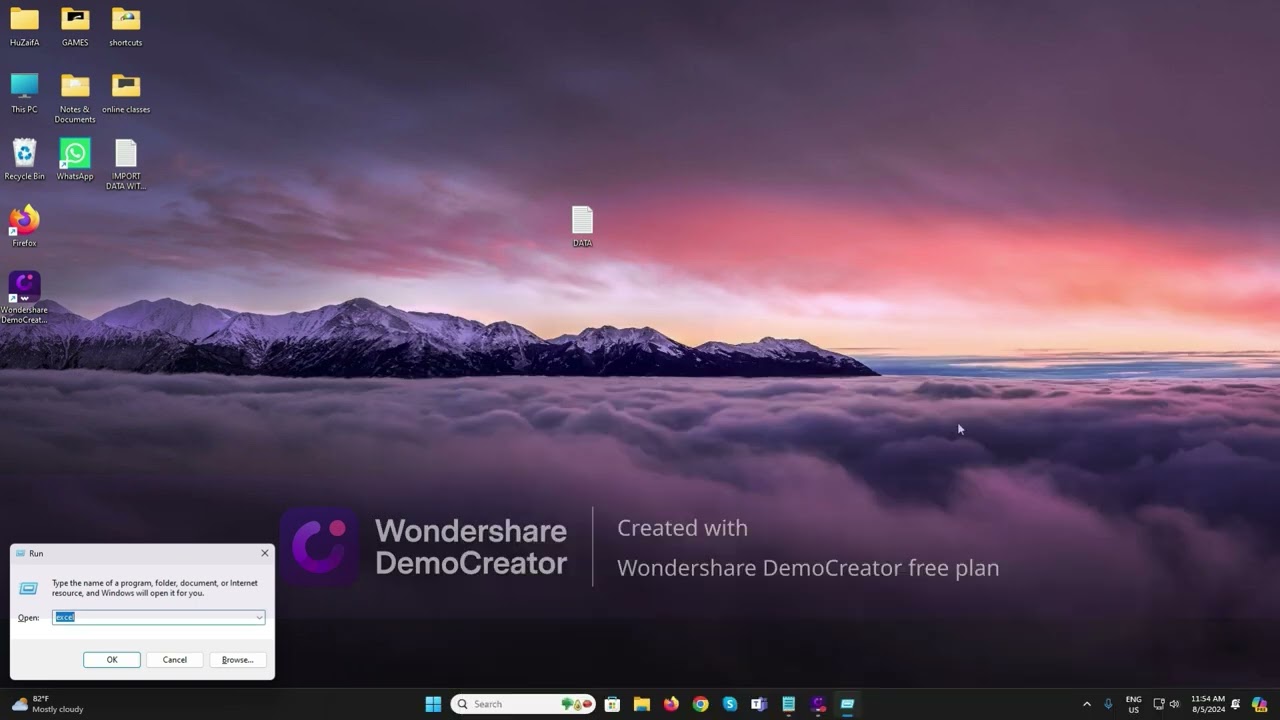The width and height of the screenshot is (1280, 720).
Task: Open the Copilot icon in tray
Action: [x=1260, y=704]
